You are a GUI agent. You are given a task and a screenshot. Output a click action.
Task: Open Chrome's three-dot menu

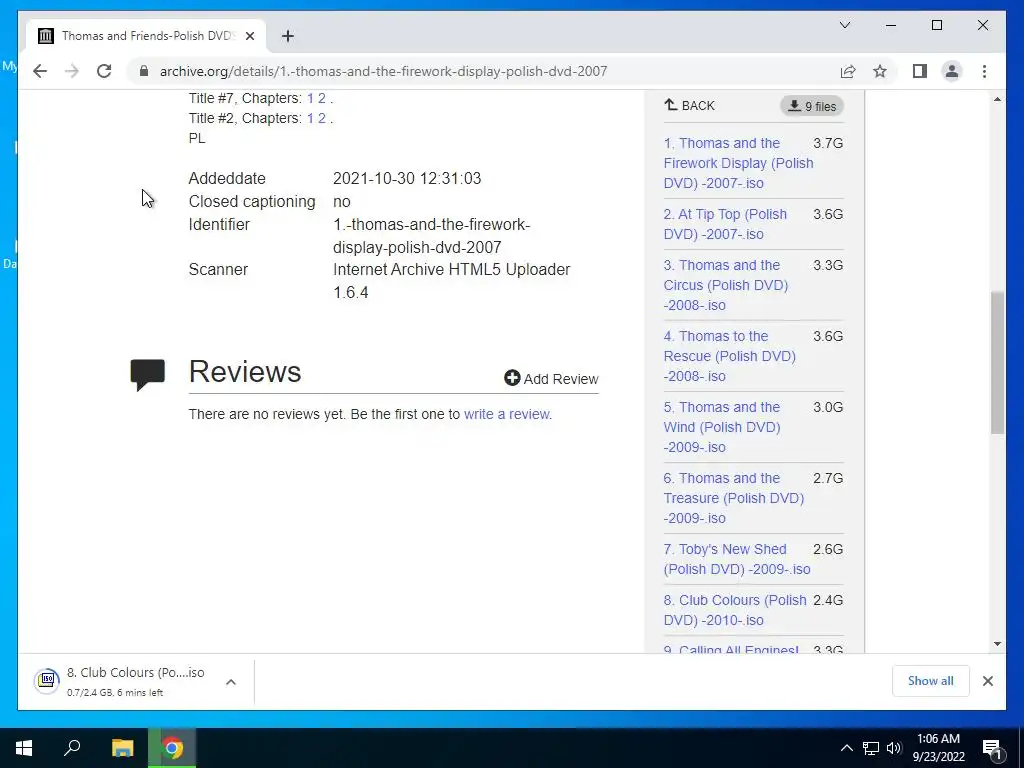tap(984, 71)
